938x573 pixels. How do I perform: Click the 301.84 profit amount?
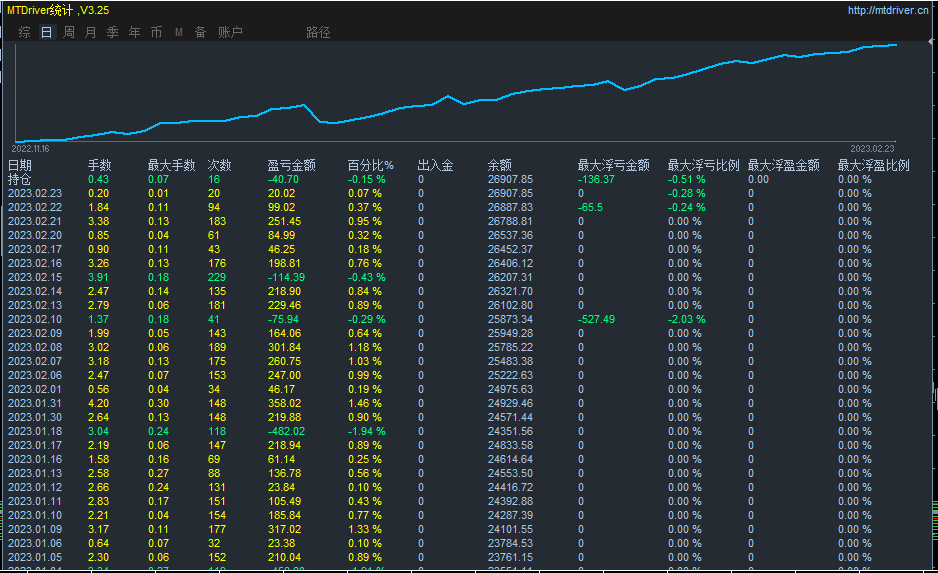[285, 347]
